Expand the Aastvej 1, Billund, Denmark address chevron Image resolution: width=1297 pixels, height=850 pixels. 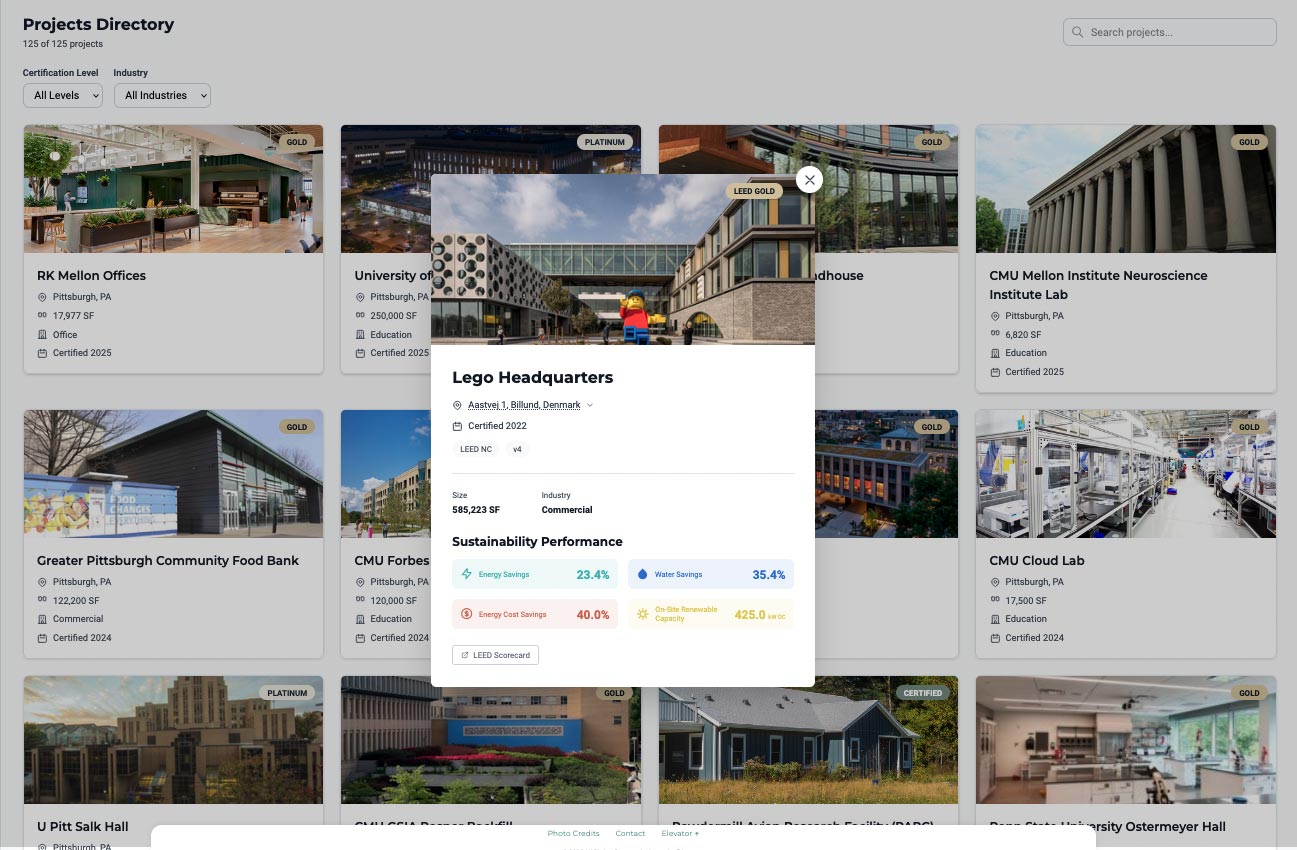pyautogui.click(x=590, y=405)
